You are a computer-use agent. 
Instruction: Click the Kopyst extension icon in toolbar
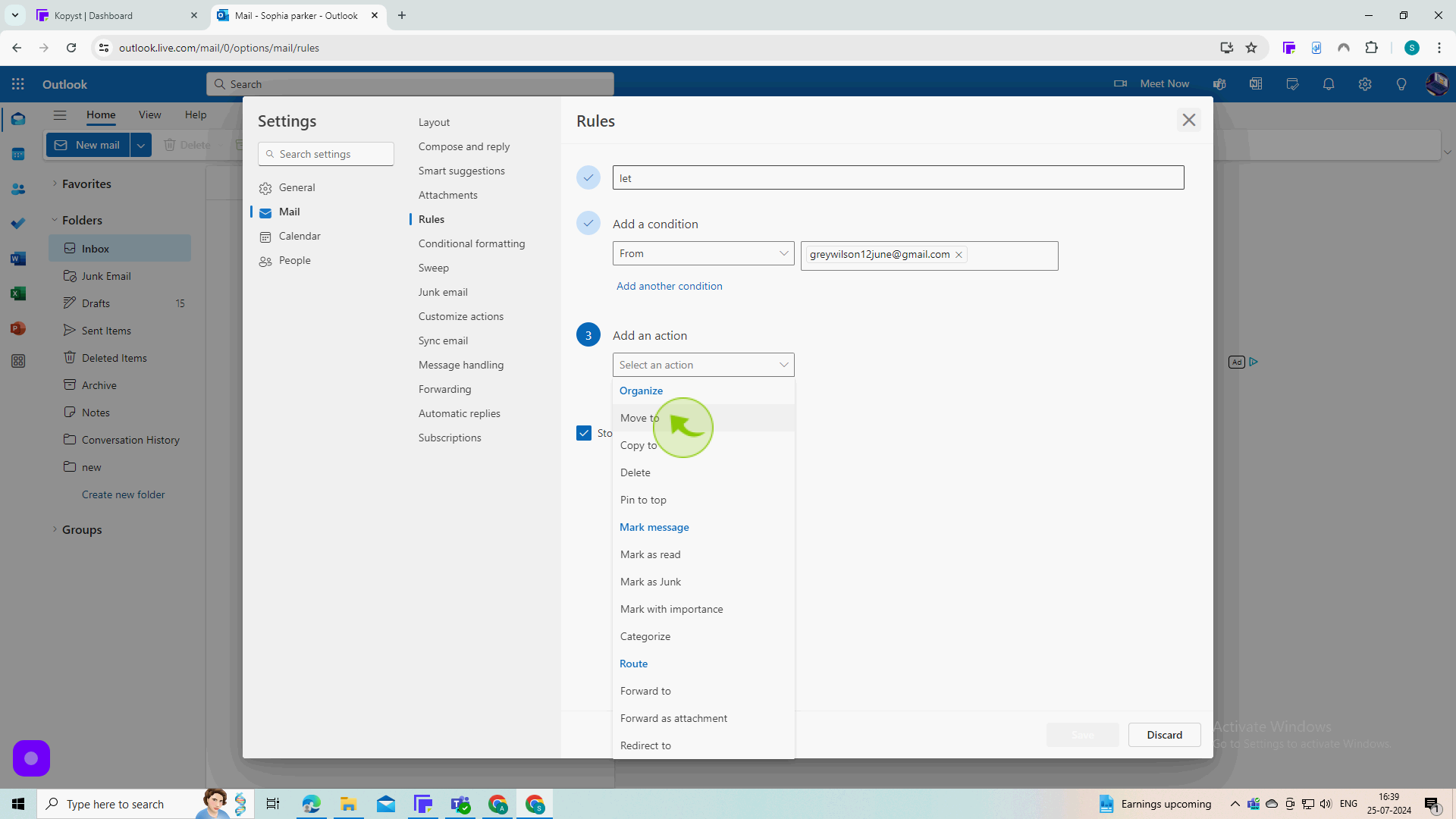click(1289, 48)
